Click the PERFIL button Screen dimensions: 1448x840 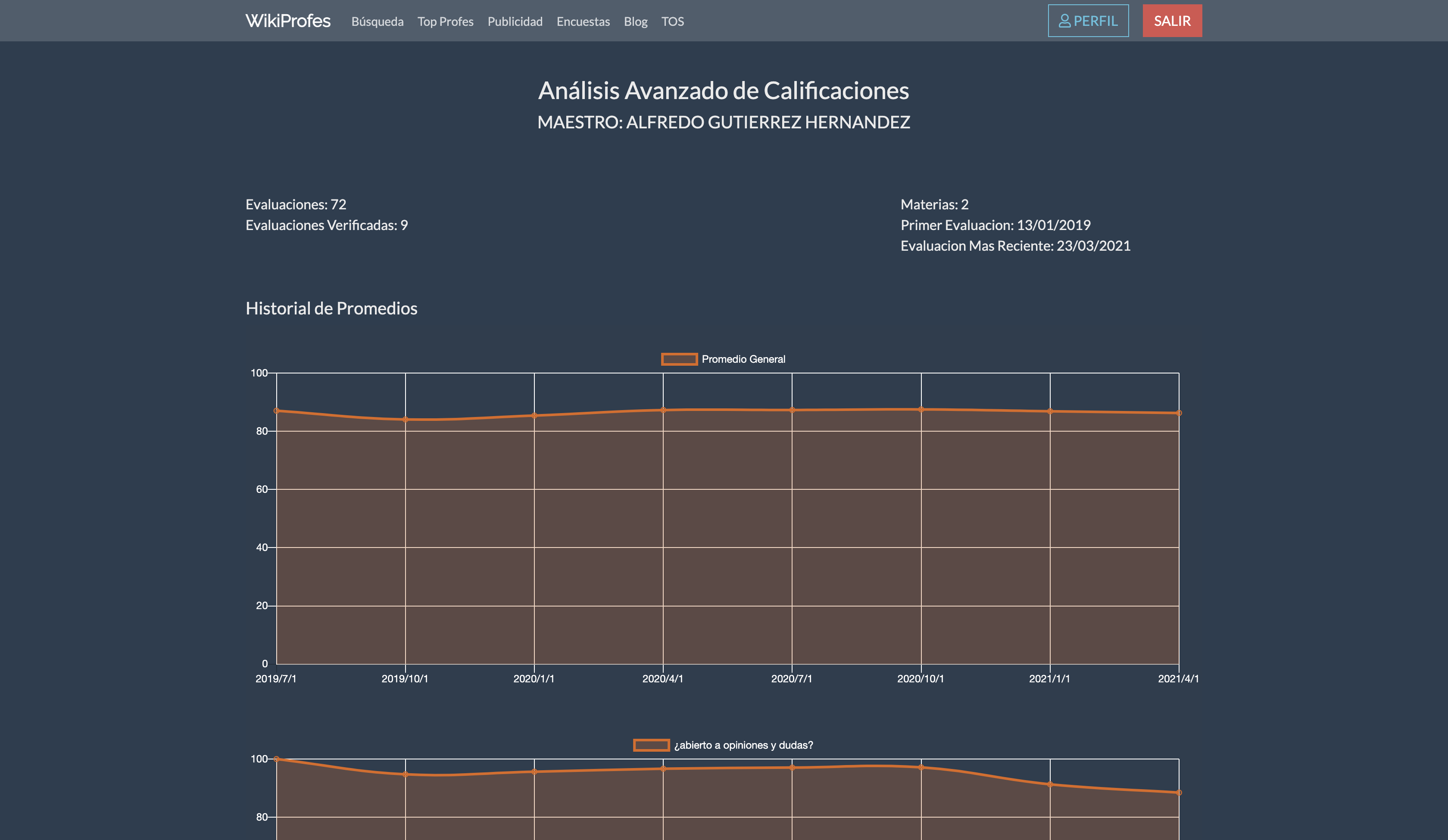point(1088,21)
